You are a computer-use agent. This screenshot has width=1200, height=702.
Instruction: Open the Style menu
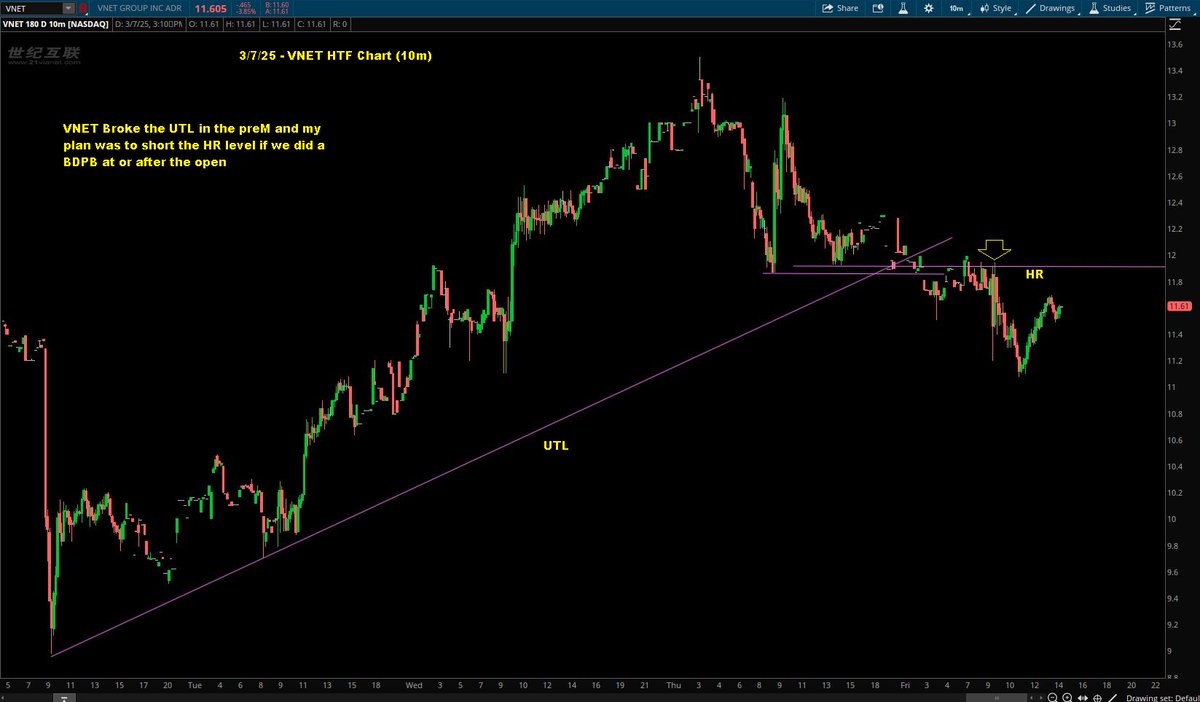point(995,8)
